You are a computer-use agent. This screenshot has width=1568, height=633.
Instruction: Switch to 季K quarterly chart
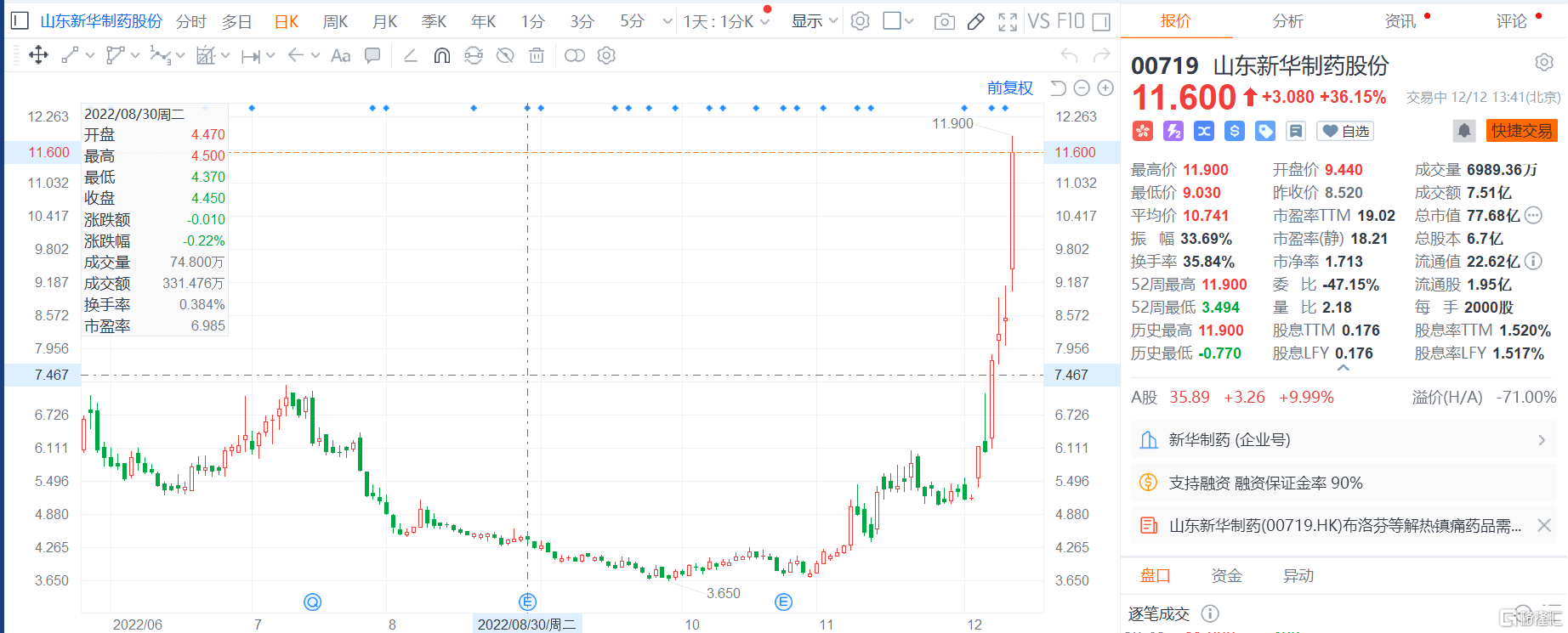[x=435, y=21]
